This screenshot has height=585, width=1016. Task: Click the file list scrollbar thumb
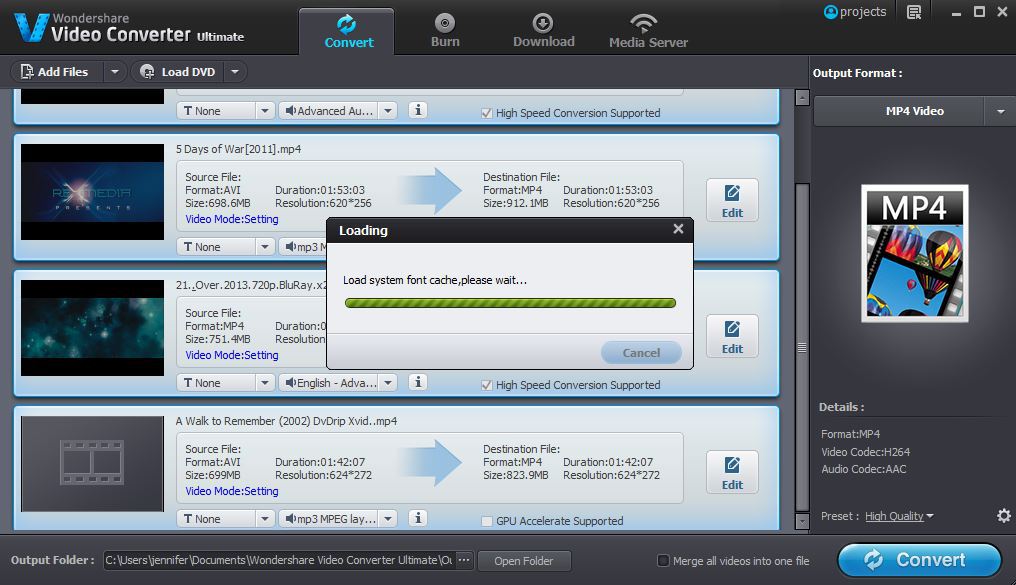(802, 347)
